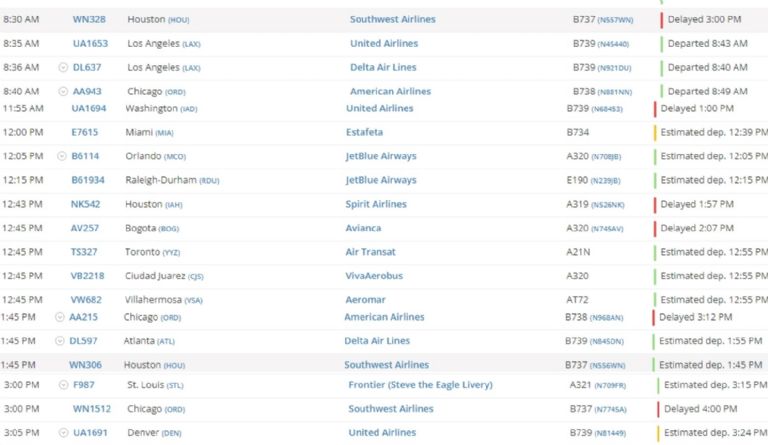The height and width of the screenshot is (445, 768).
Task: Select the Ciudad Juarez (CJS) destination text
Action: 164,276
